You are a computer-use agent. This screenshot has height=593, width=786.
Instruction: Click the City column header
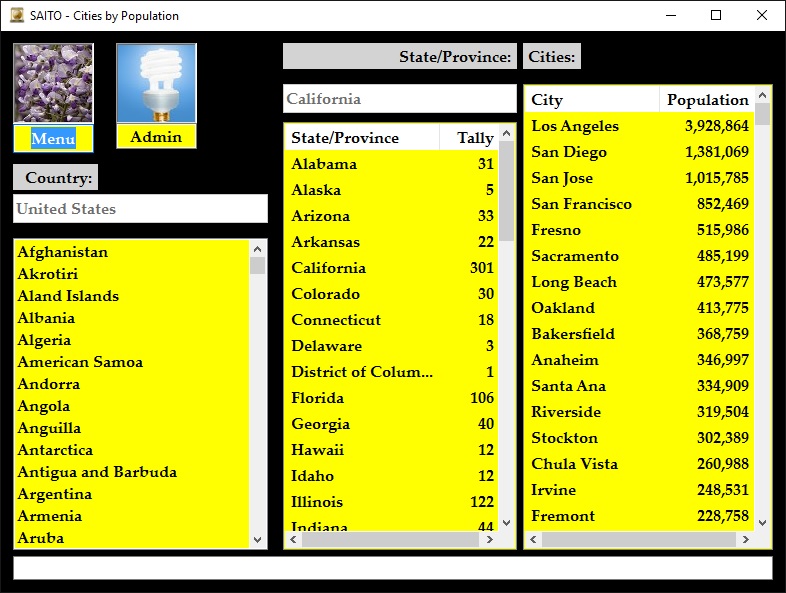pos(590,100)
